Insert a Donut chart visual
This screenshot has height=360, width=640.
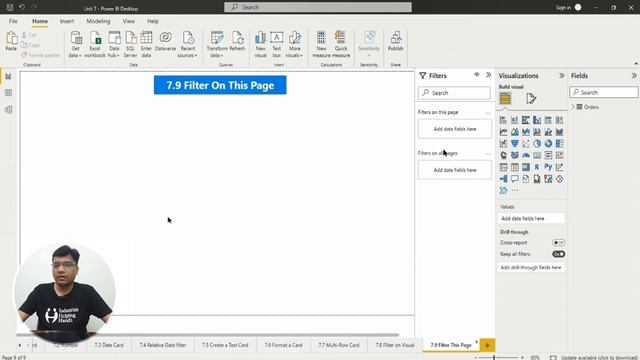[548, 144]
